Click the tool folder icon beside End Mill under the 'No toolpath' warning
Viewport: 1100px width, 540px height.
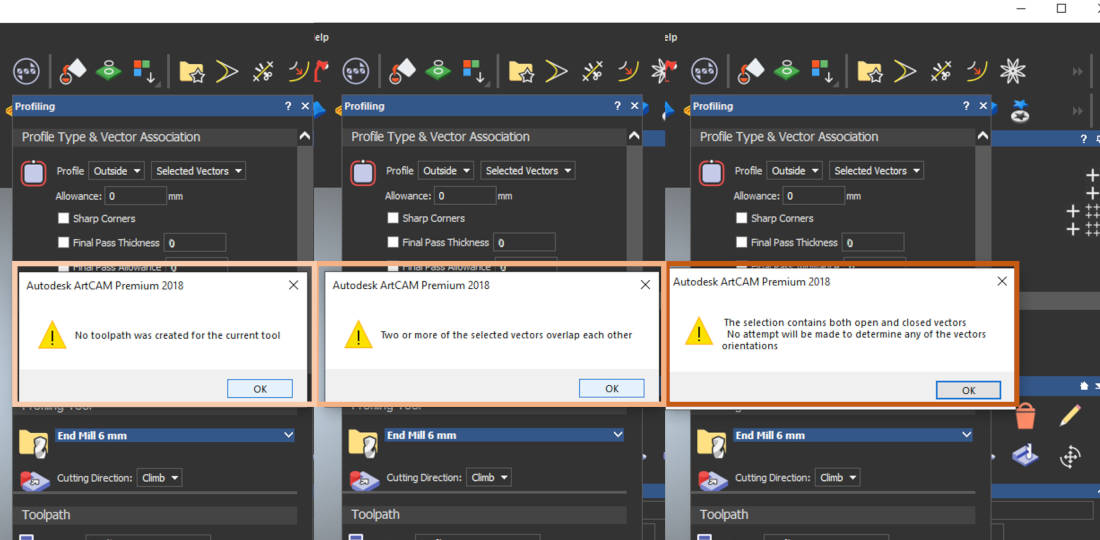tap(33, 443)
